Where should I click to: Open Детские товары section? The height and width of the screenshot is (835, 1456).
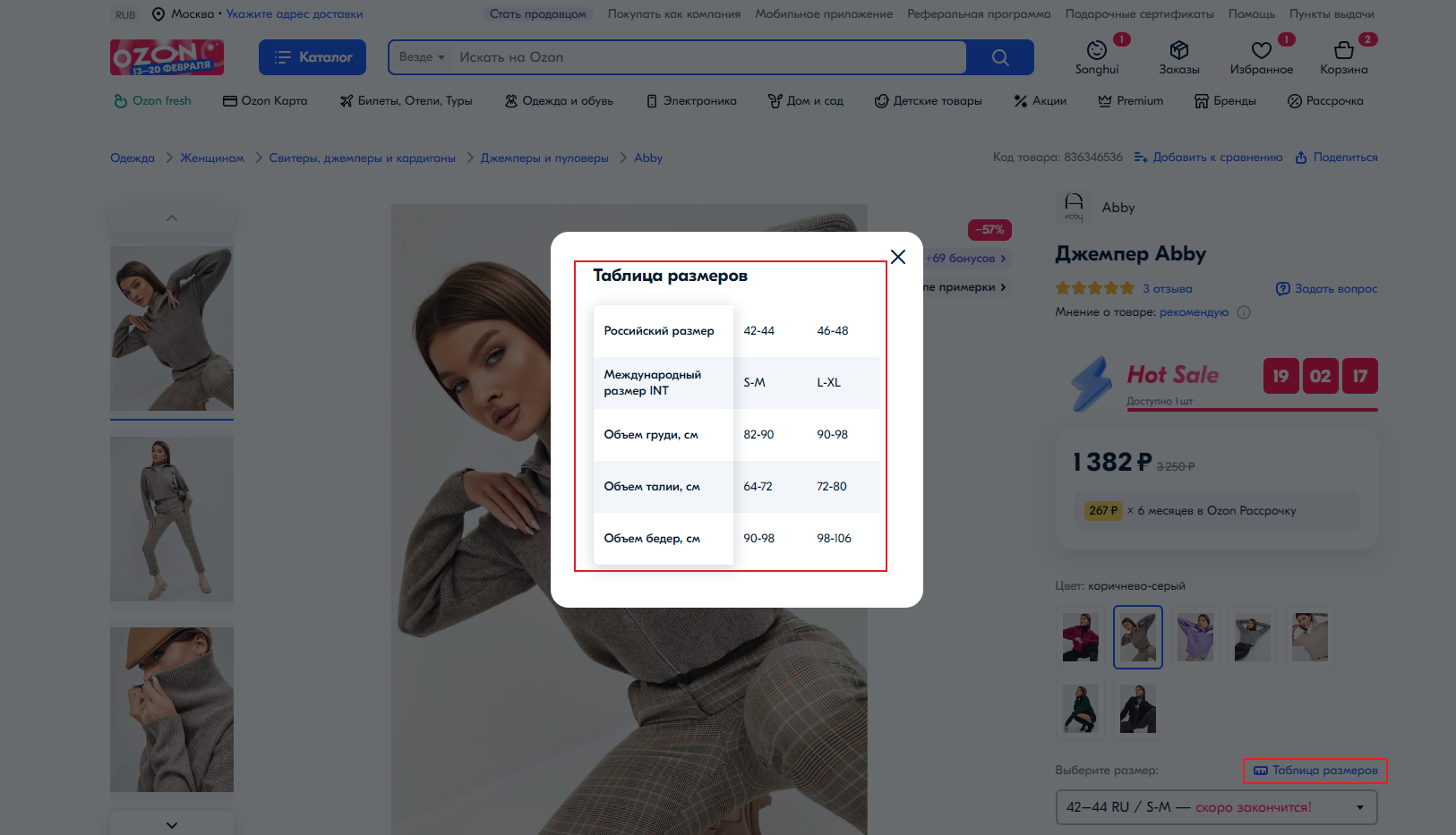click(x=929, y=101)
